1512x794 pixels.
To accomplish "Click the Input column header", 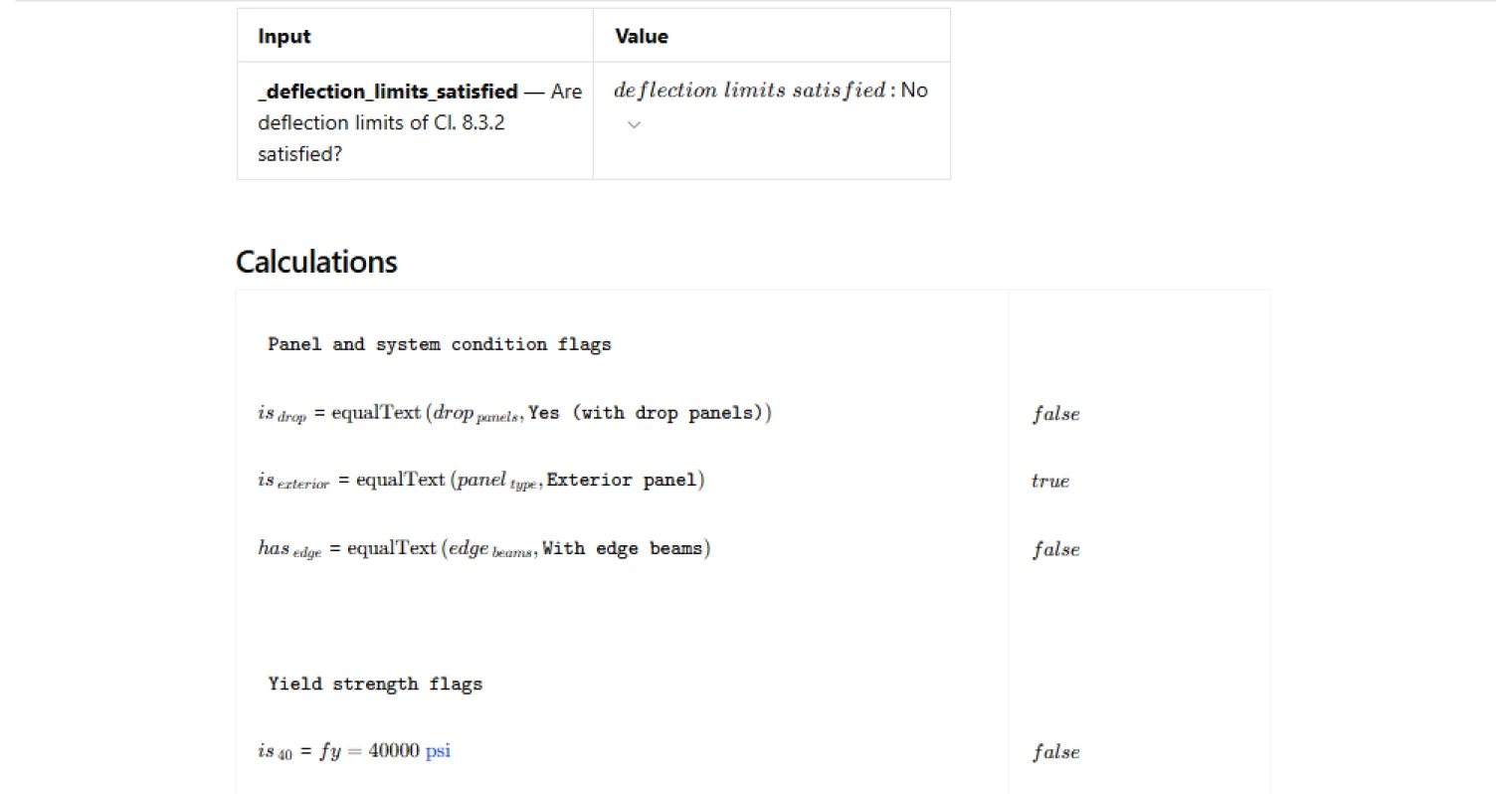I will tap(284, 37).
